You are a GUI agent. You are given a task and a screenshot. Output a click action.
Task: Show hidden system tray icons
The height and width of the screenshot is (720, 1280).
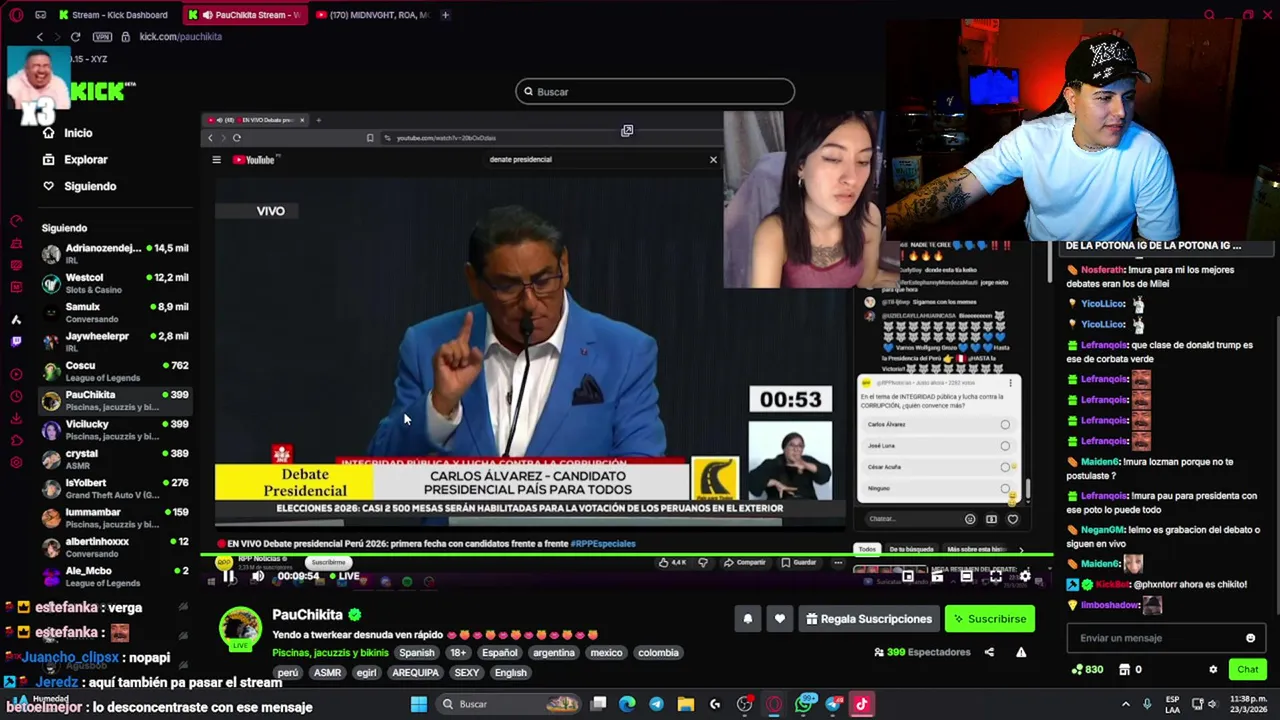coord(1125,704)
